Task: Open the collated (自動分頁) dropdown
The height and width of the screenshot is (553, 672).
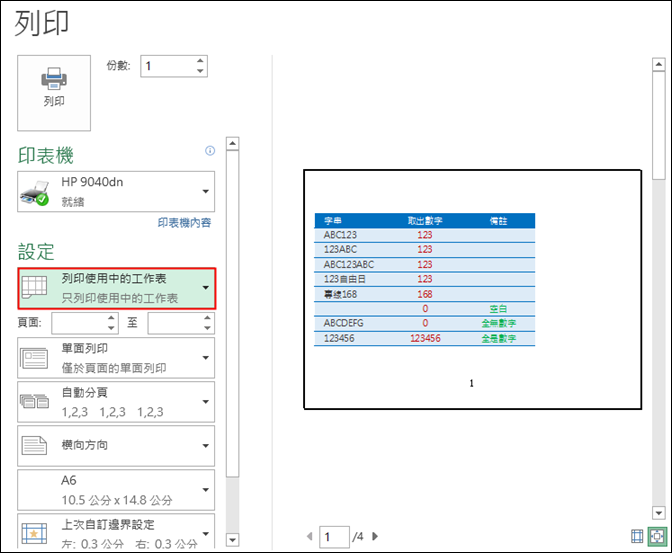Action: pyautogui.click(x=116, y=402)
